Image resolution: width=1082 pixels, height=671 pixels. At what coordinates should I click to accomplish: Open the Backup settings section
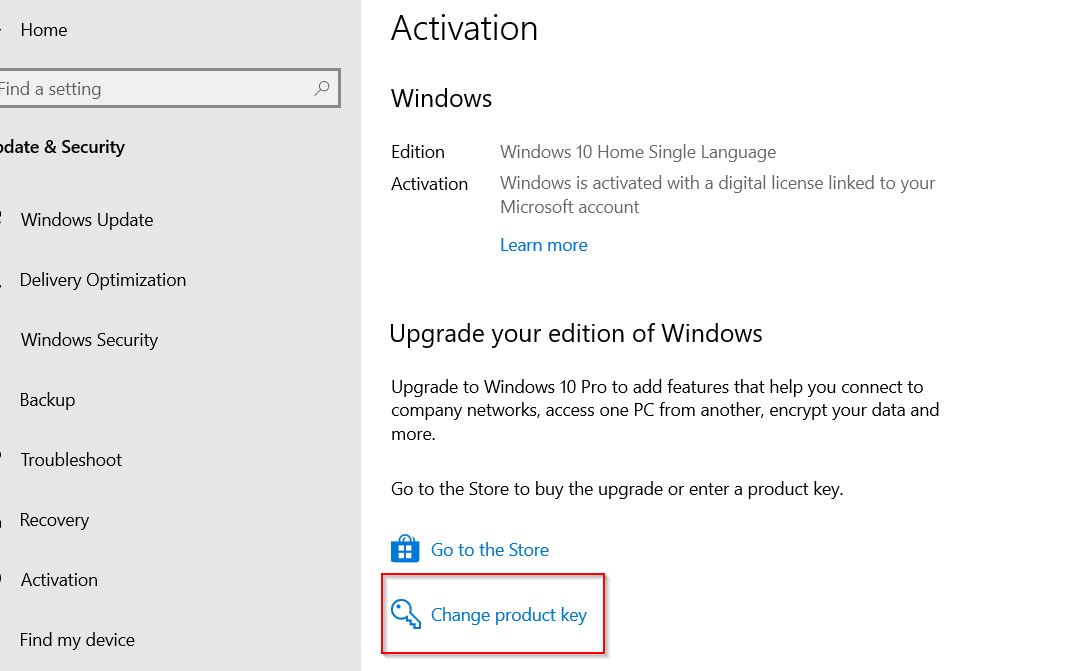pyautogui.click(x=47, y=400)
